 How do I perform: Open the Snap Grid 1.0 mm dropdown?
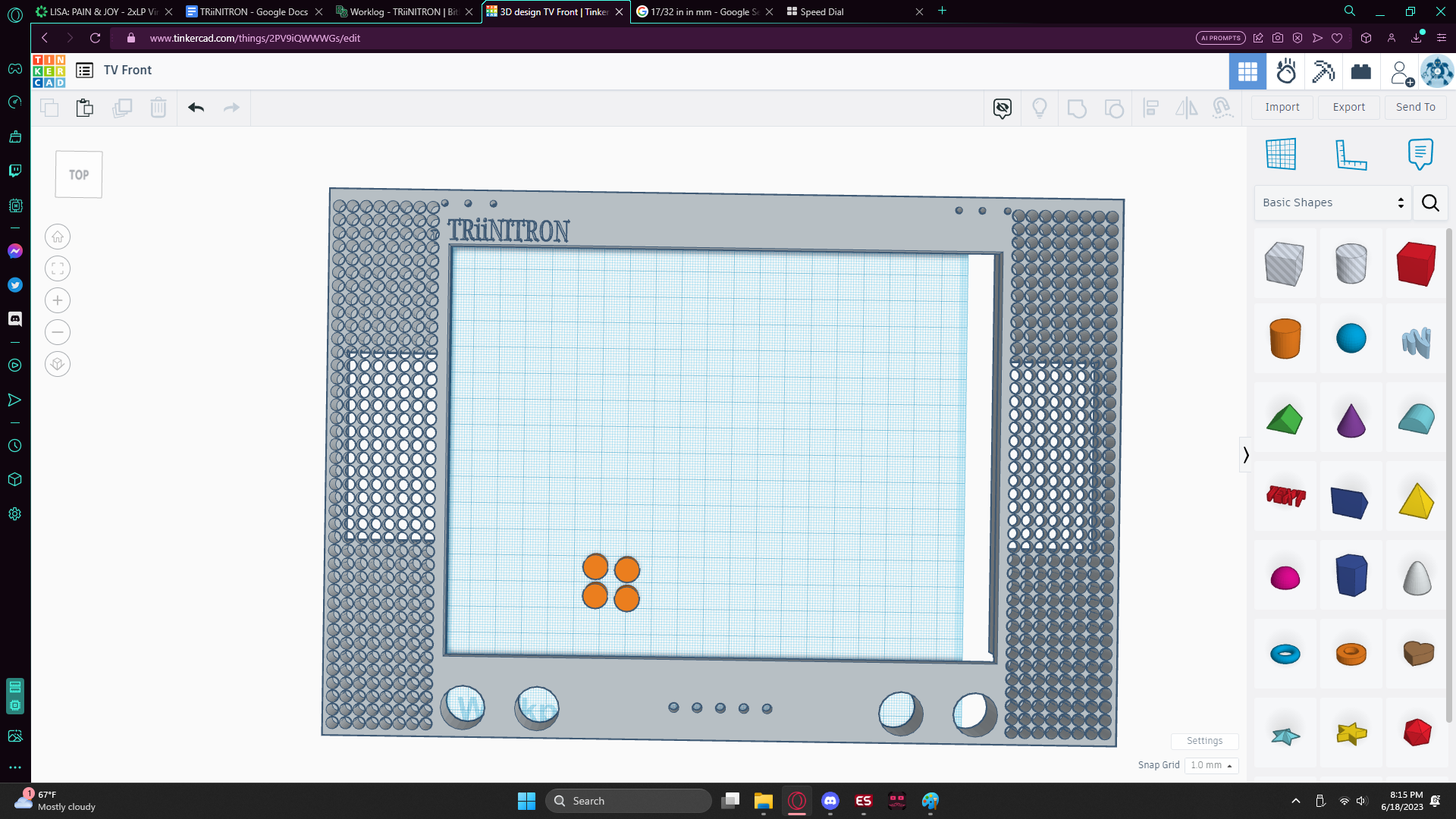[x=1211, y=765]
